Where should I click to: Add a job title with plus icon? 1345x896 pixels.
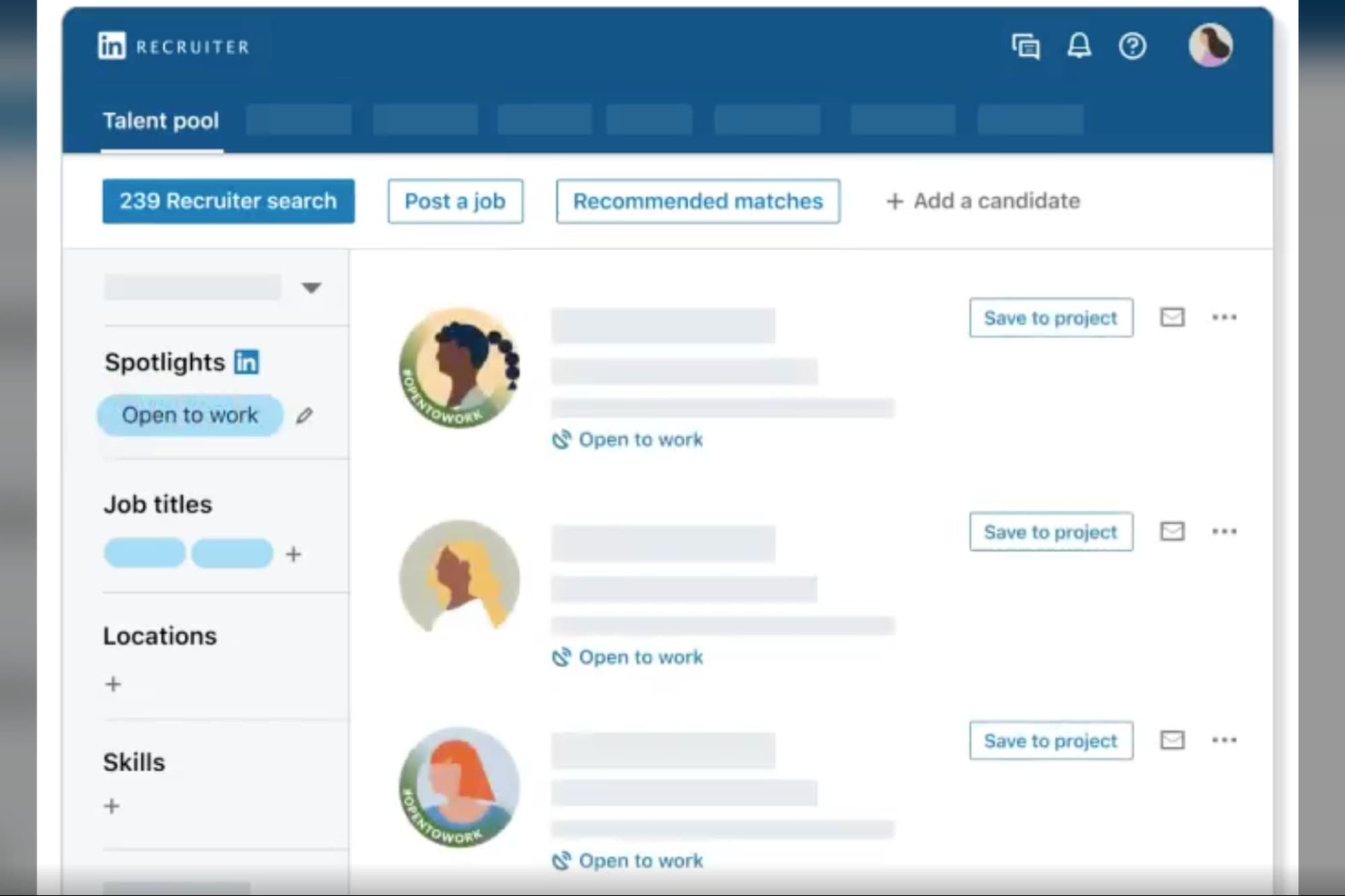click(293, 554)
